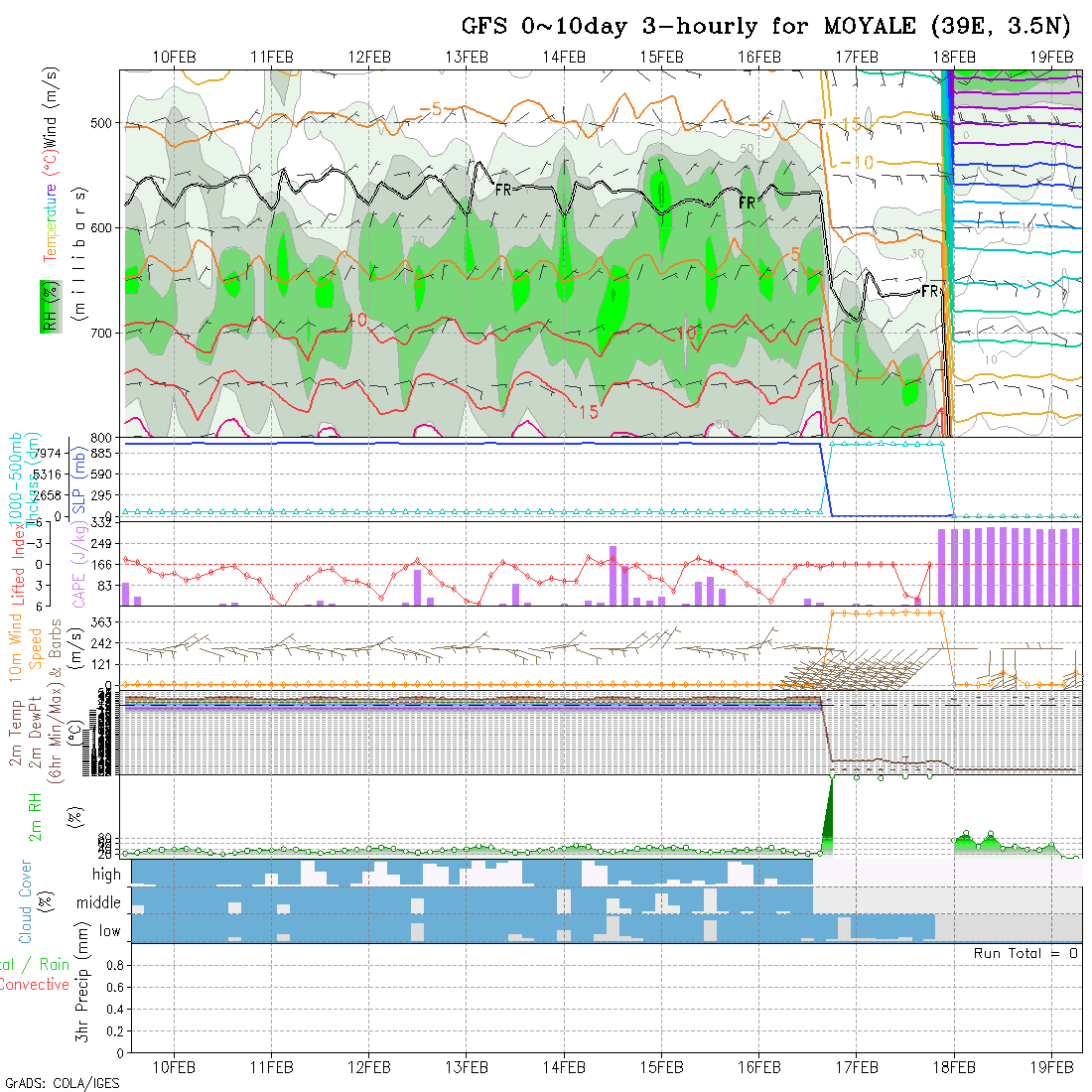This screenshot has width=1092, height=1092.
Task: Click the '3hr Precip (mm)' axis title
Action: pos(82,982)
